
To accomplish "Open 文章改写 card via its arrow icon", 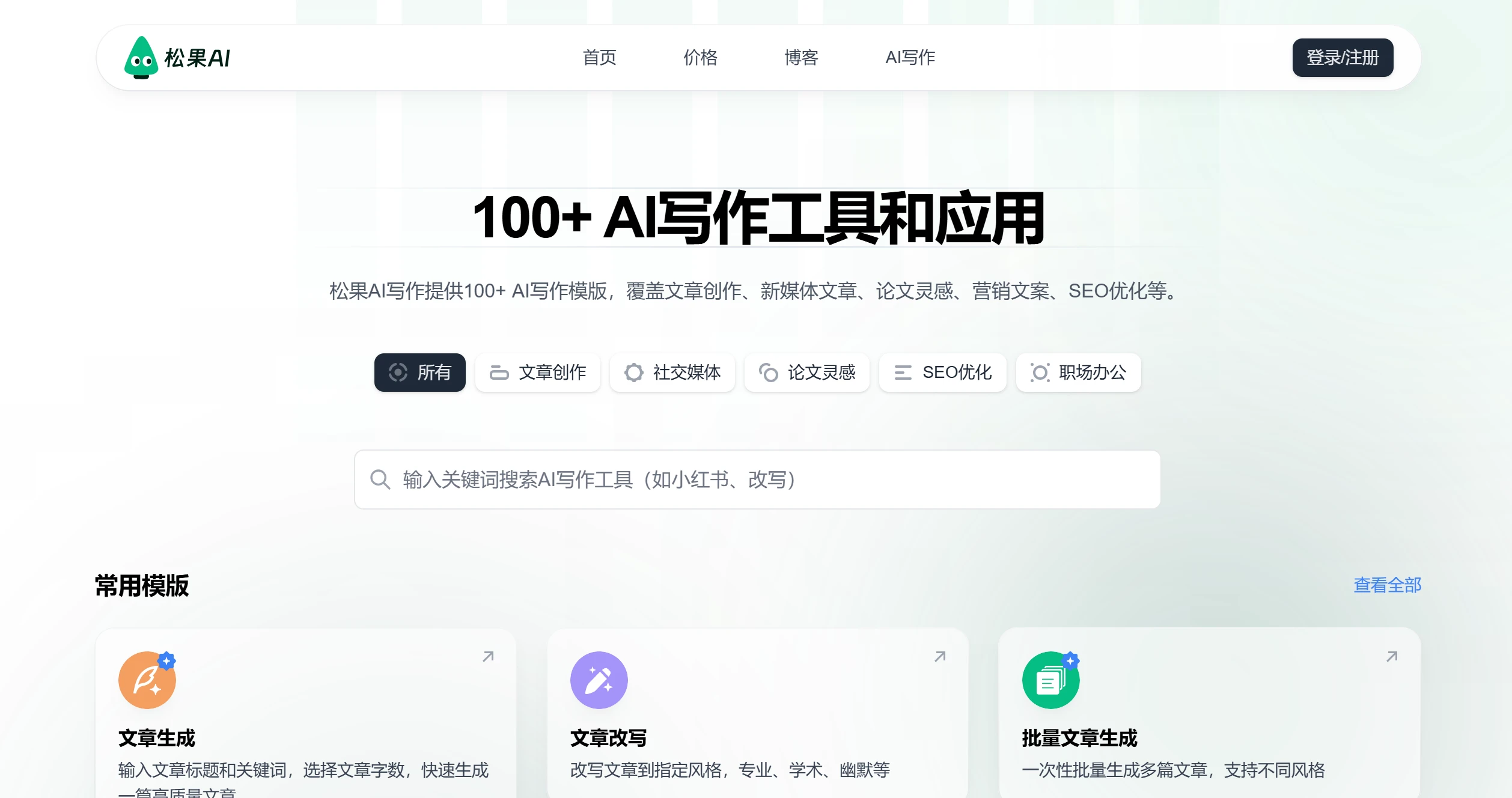I will (x=940, y=657).
